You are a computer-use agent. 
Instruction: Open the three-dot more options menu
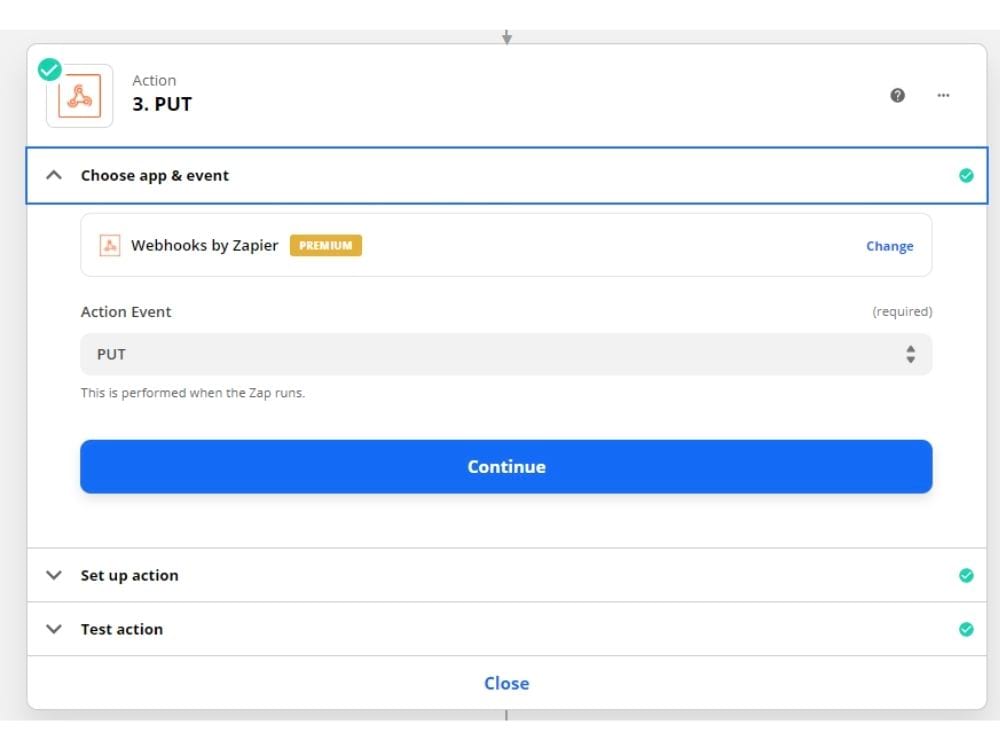(943, 96)
